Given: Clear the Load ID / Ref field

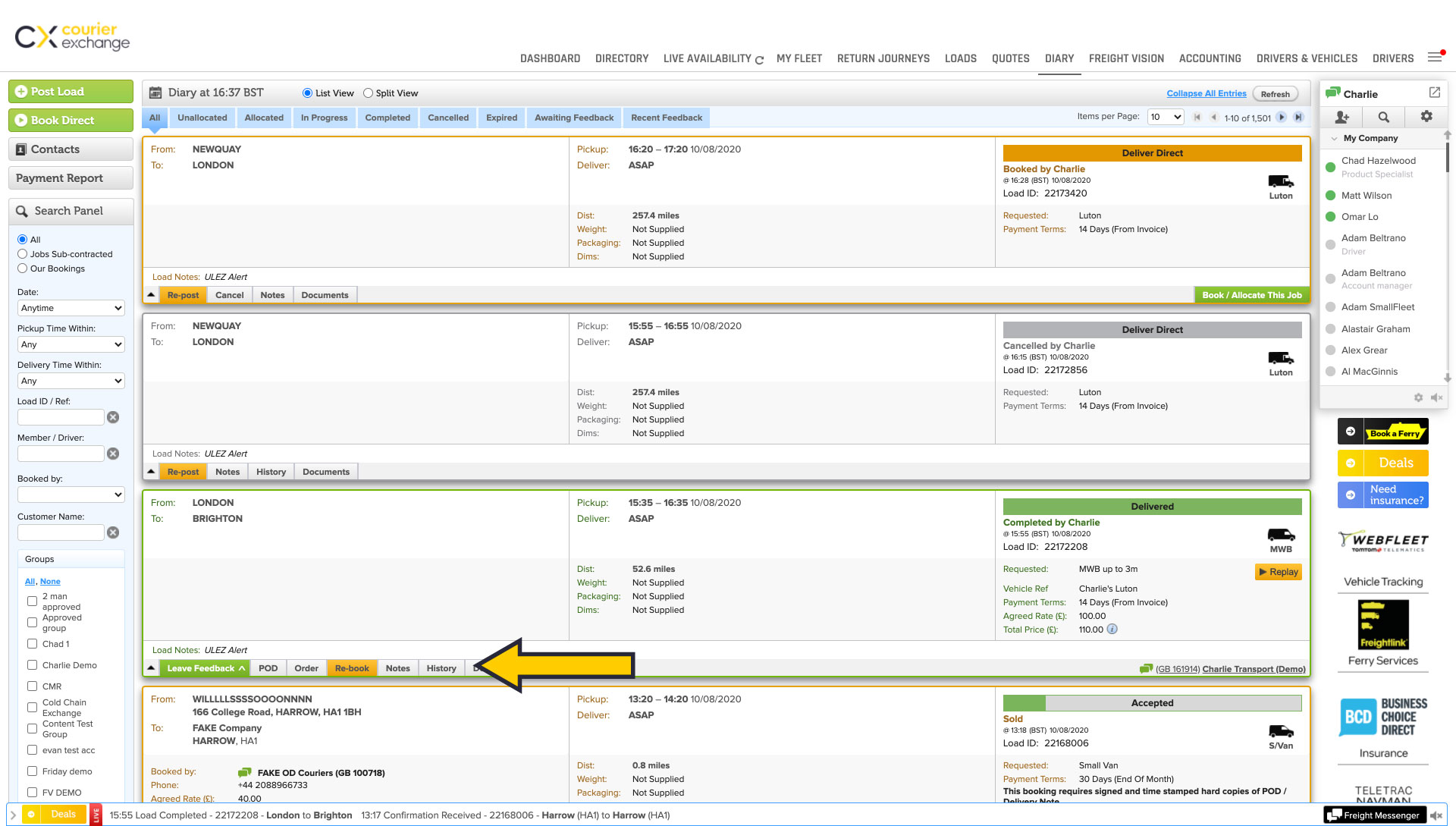Looking at the screenshot, I should pos(113,417).
